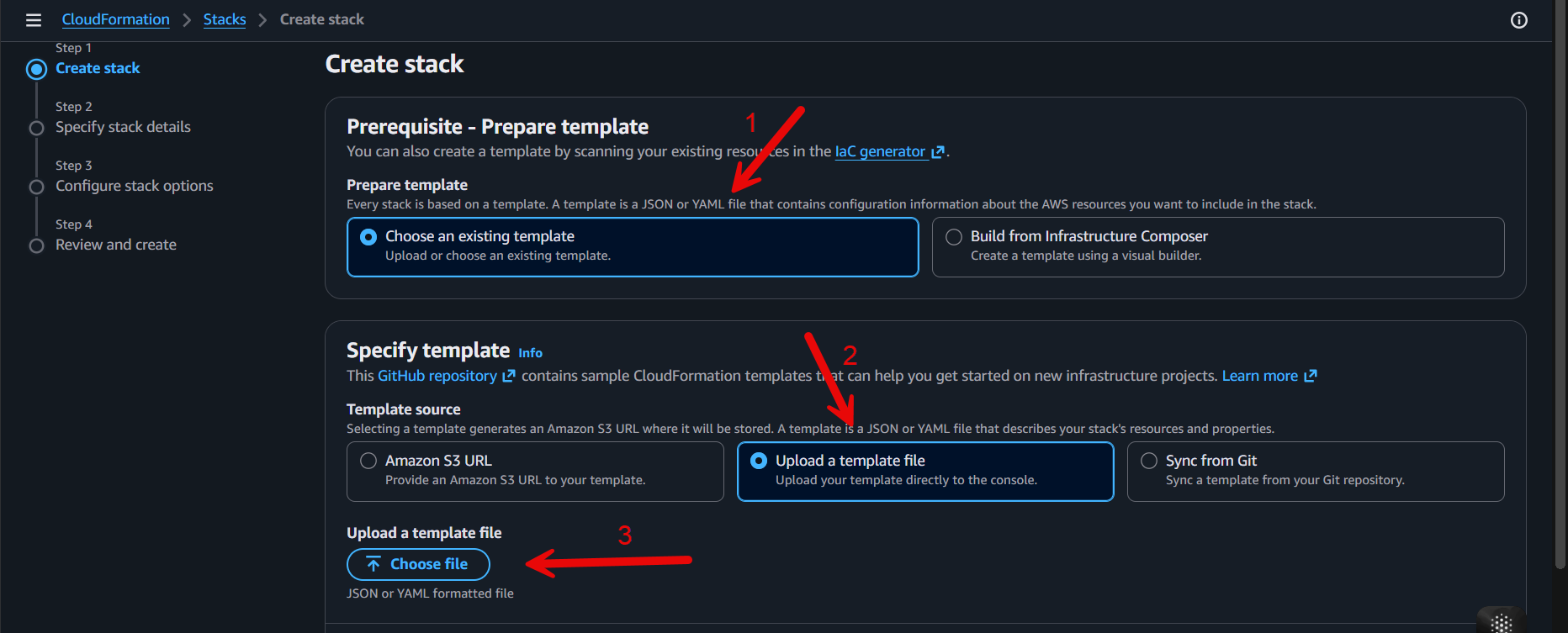Click the Specify stack details step

pos(123,127)
